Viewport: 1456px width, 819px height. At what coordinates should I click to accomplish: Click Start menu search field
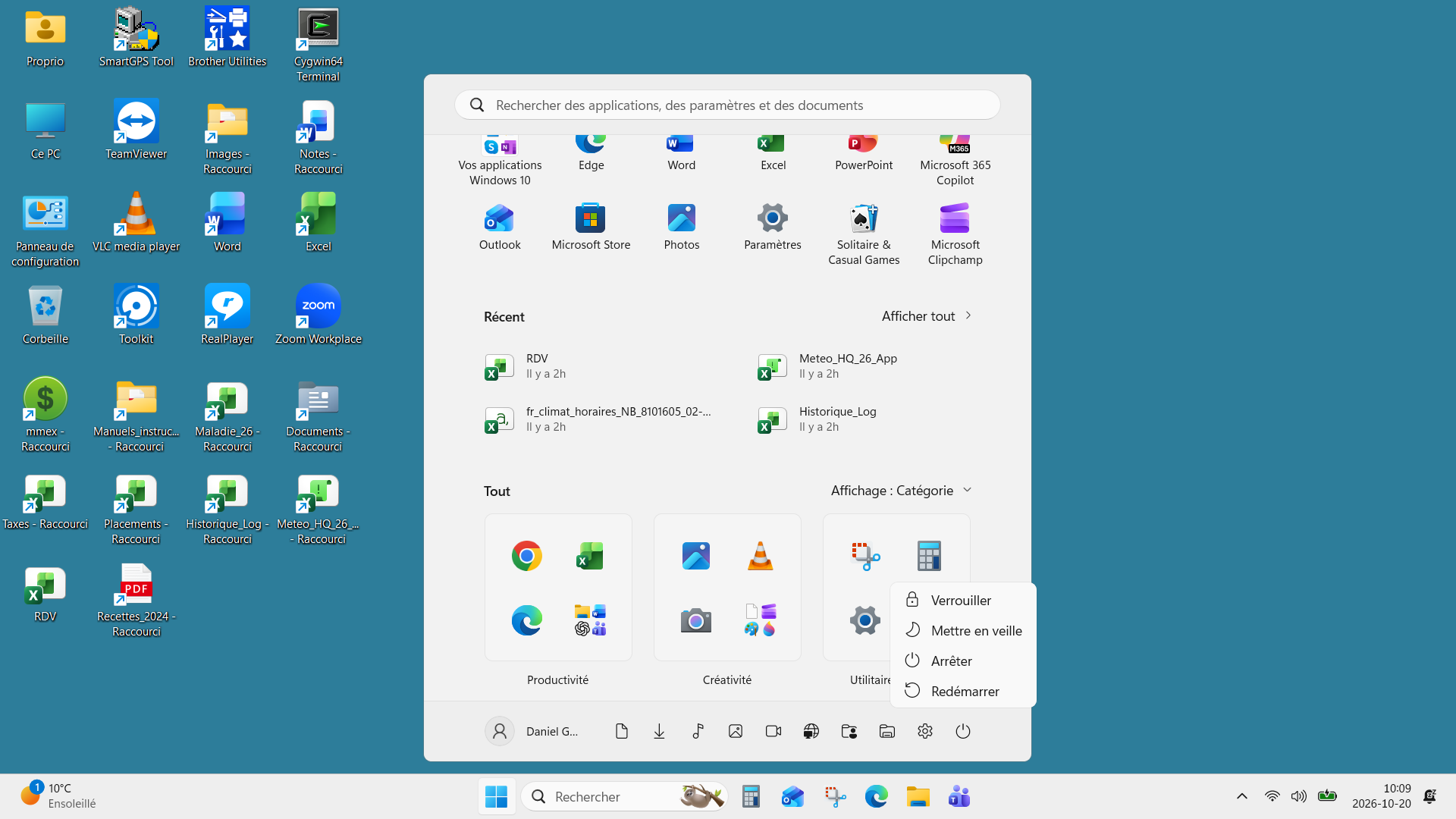(727, 105)
